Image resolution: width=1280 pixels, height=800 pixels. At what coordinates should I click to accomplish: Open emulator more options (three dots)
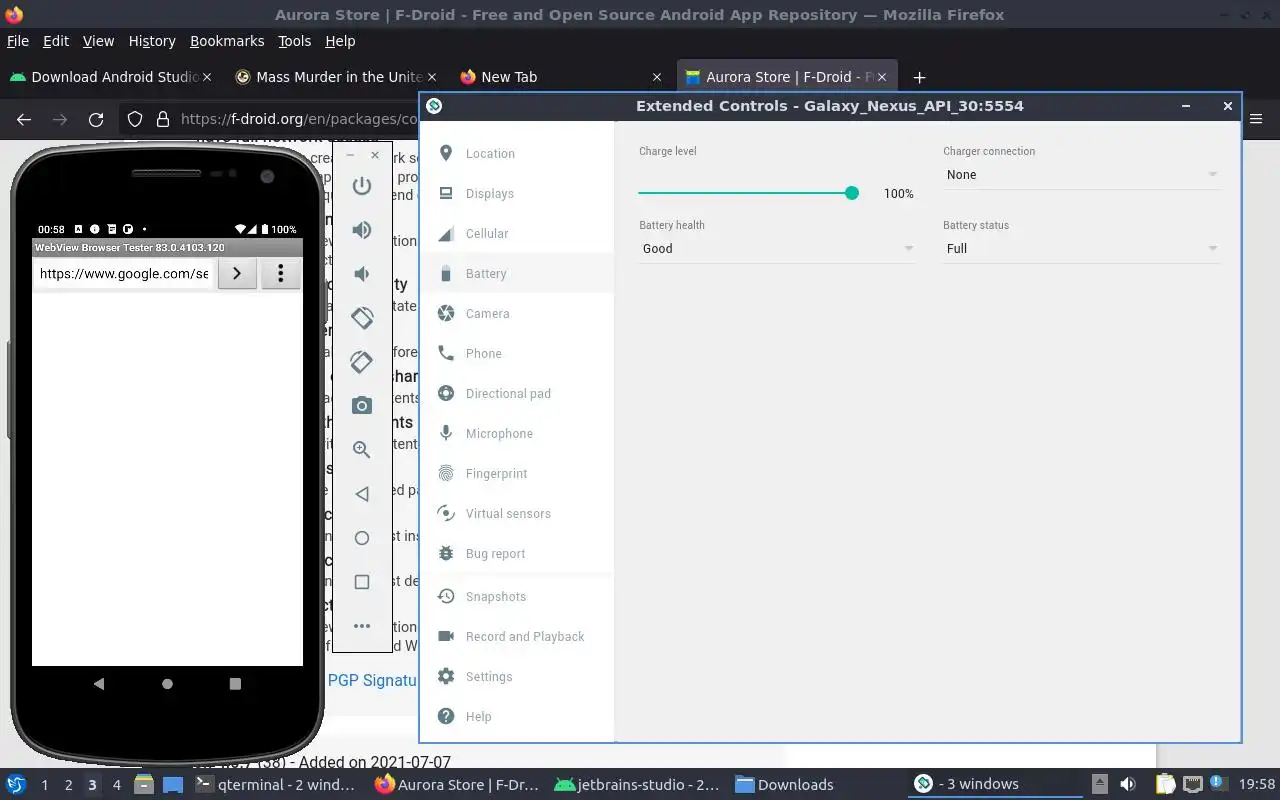362,626
